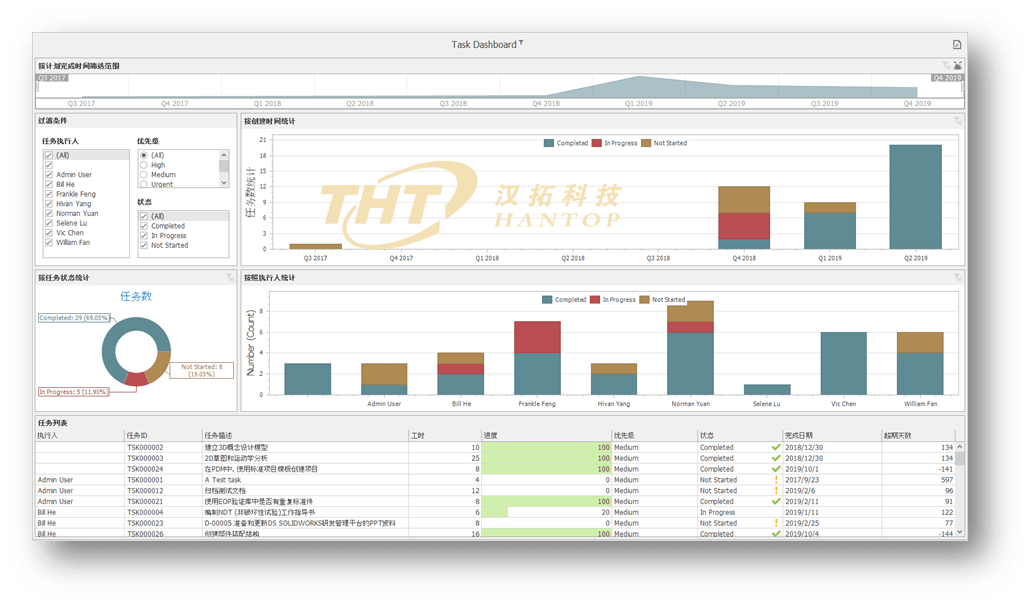Image resolution: width=1033 pixels, height=606 pixels.
Task: Clear master filter on 按创建时间统计 chart
Action: pos(957,121)
